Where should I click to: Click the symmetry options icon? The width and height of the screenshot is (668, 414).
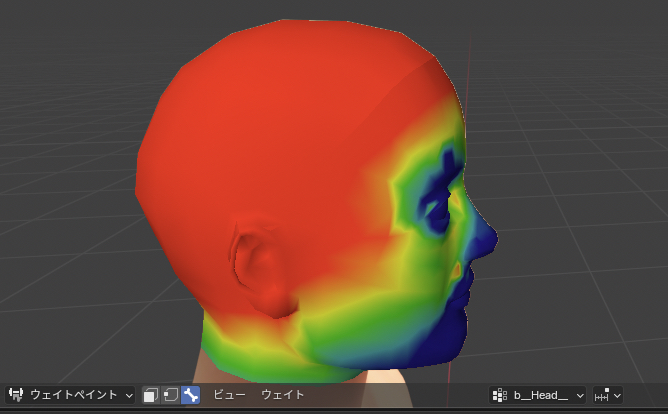click(x=602, y=395)
